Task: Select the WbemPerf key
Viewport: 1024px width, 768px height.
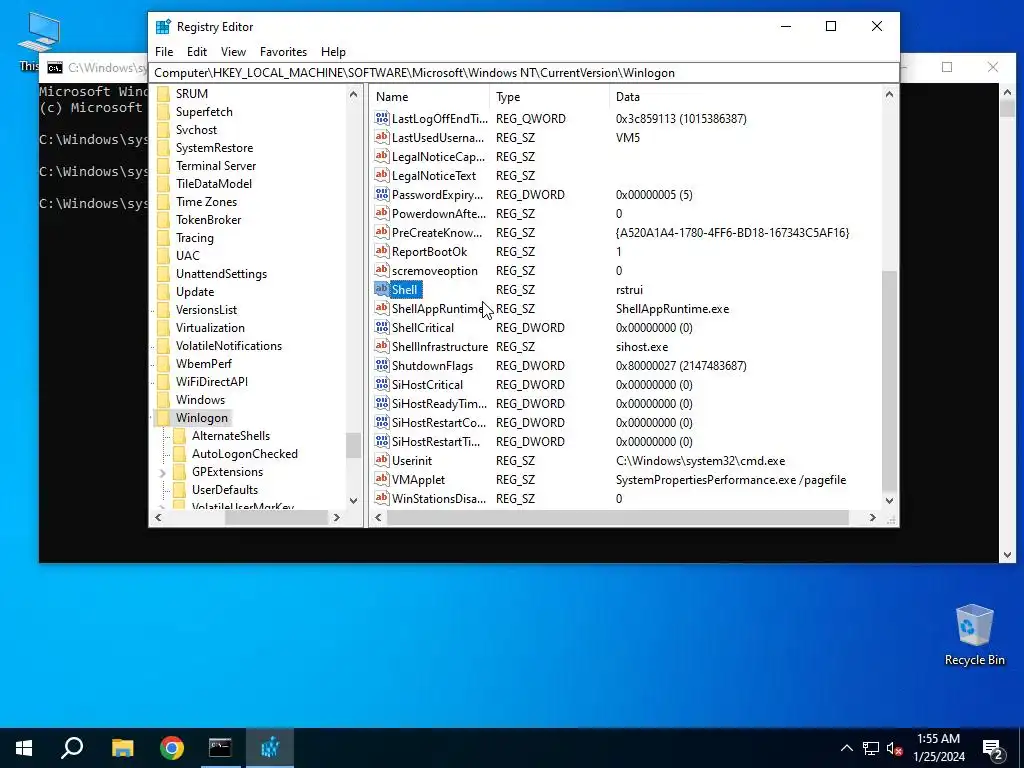Action: 204,364
